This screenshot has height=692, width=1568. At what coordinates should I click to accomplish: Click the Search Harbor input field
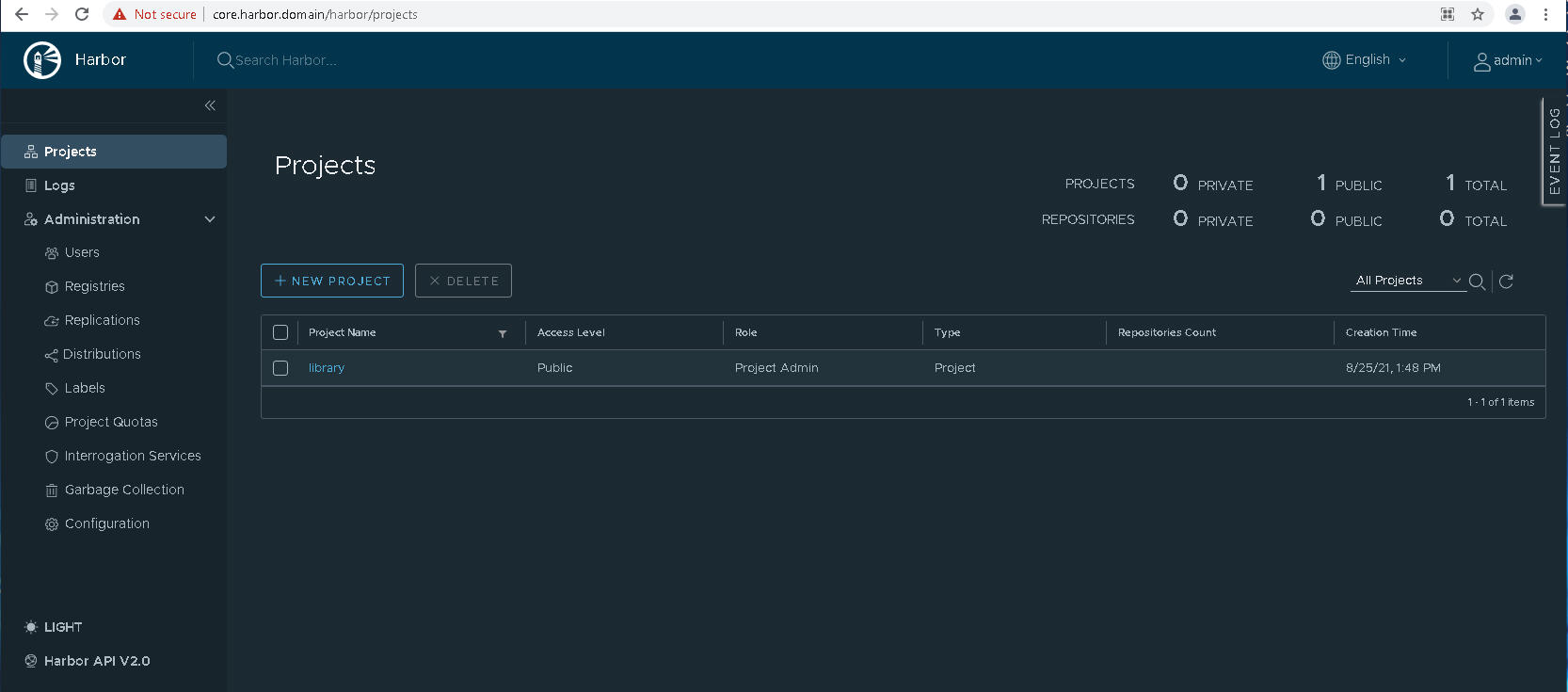285,60
